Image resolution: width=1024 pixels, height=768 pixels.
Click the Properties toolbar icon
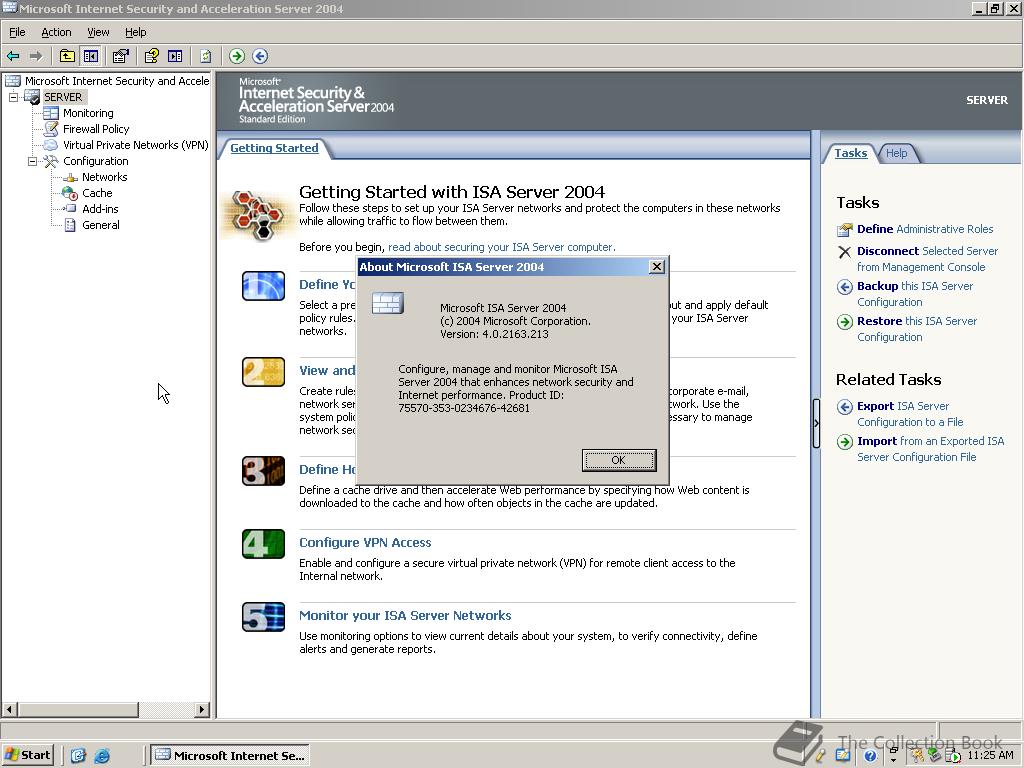(120, 56)
